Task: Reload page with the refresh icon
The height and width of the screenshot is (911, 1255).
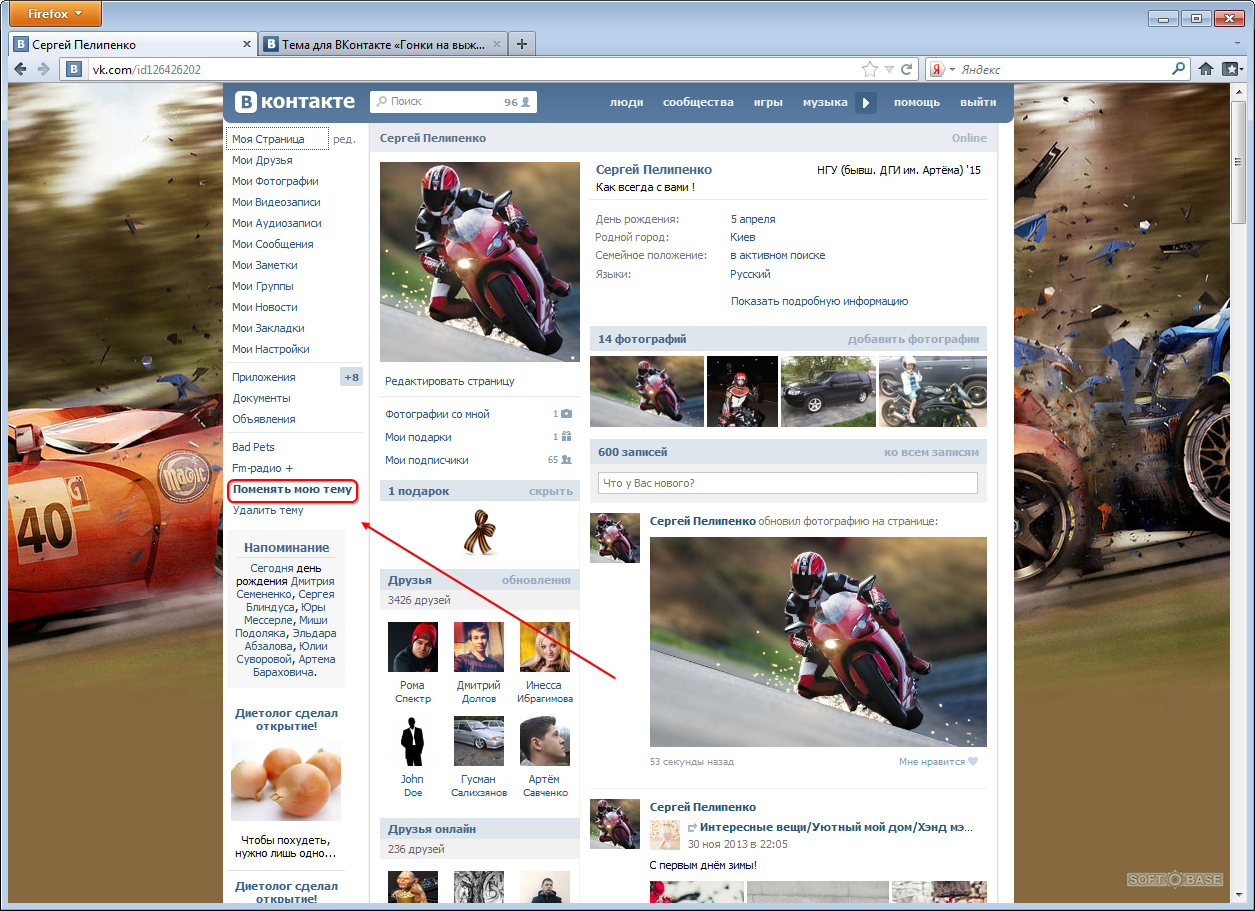Action: point(906,69)
